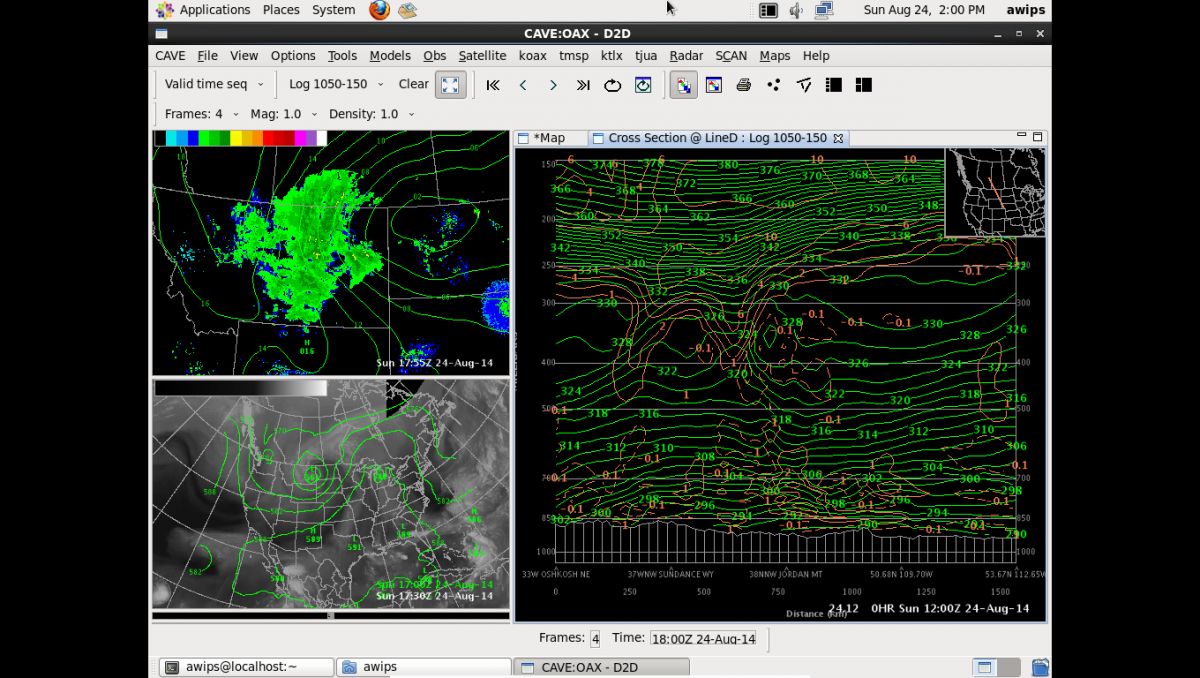Image resolution: width=1200 pixels, height=678 pixels.
Task: Click the display tray icon left of volume
Action: point(768,10)
